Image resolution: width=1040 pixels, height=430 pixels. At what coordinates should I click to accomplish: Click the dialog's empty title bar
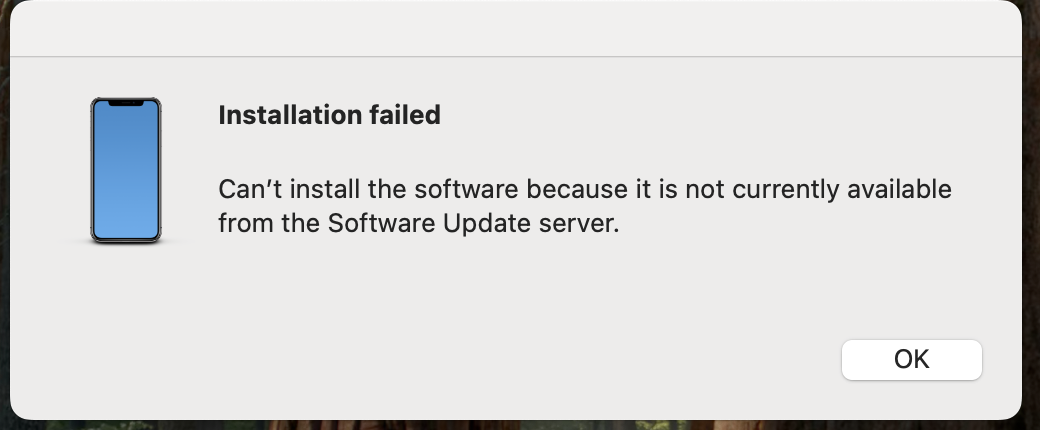pyautogui.click(x=516, y=29)
